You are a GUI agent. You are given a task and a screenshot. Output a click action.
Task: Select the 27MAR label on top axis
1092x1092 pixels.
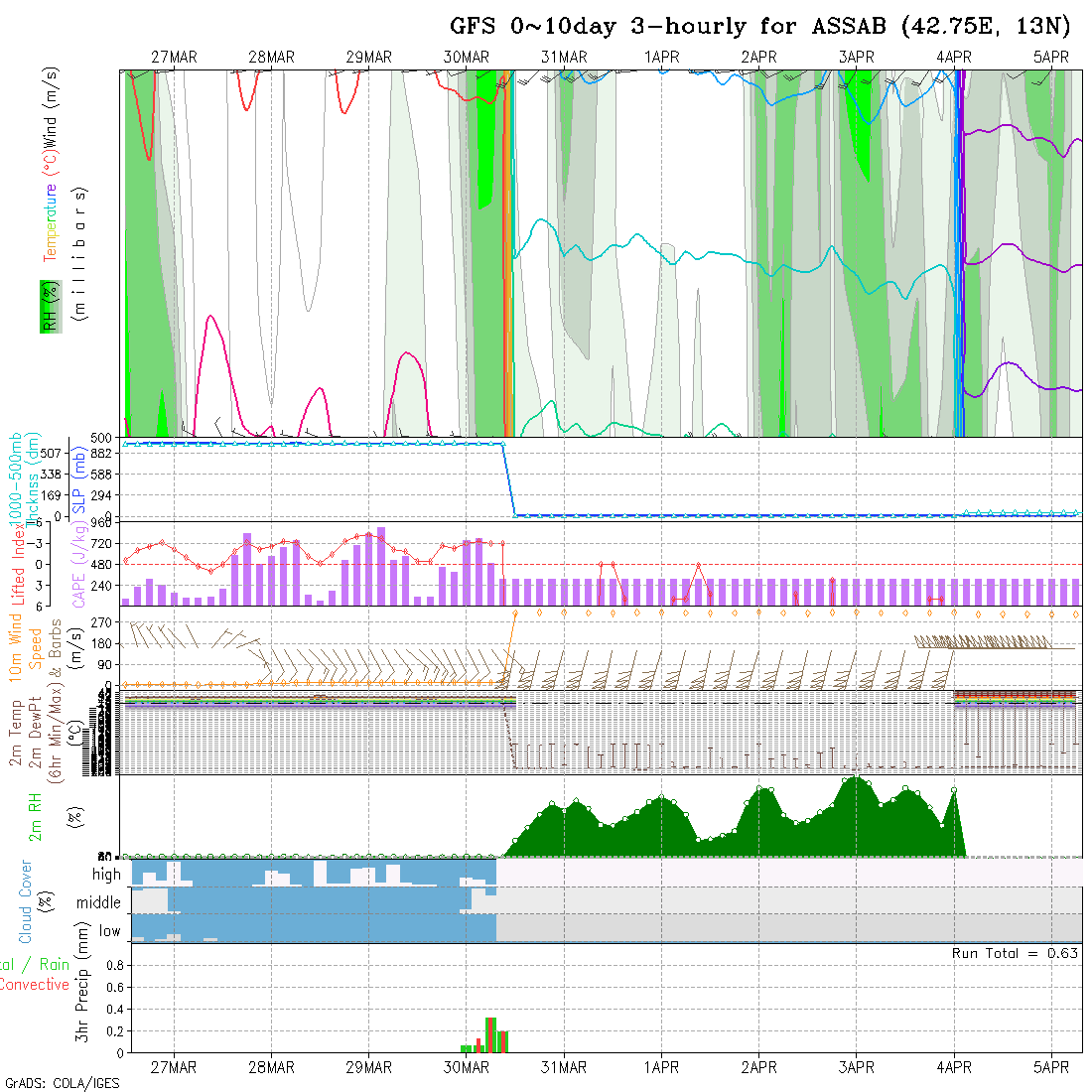point(174,58)
